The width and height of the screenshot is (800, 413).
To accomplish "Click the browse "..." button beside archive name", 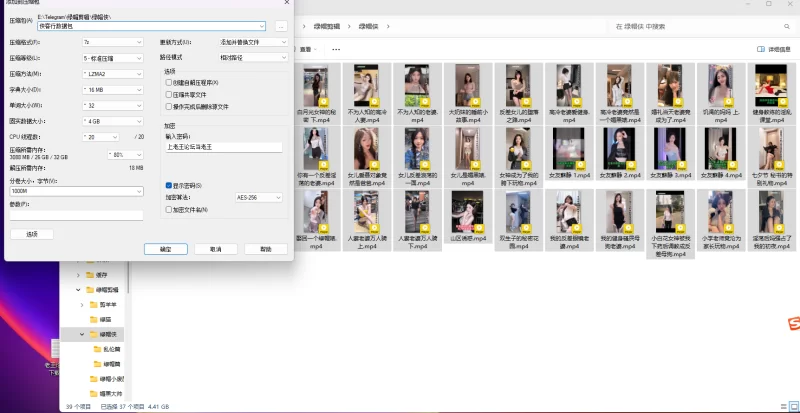I will (x=281, y=26).
